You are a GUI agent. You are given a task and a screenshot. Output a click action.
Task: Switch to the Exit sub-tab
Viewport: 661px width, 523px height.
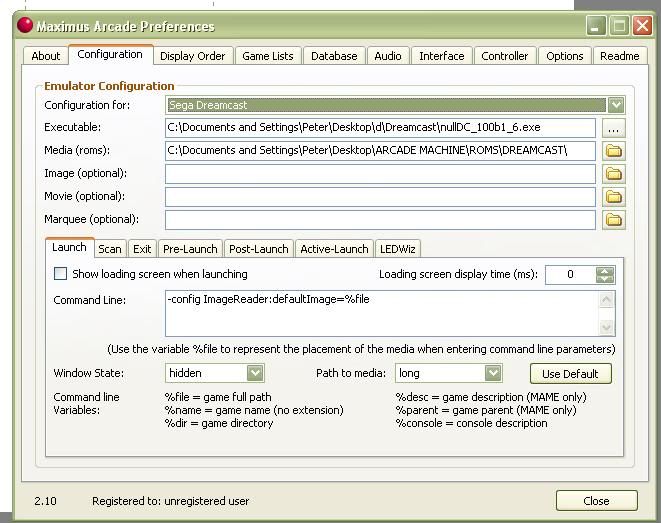coord(142,249)
